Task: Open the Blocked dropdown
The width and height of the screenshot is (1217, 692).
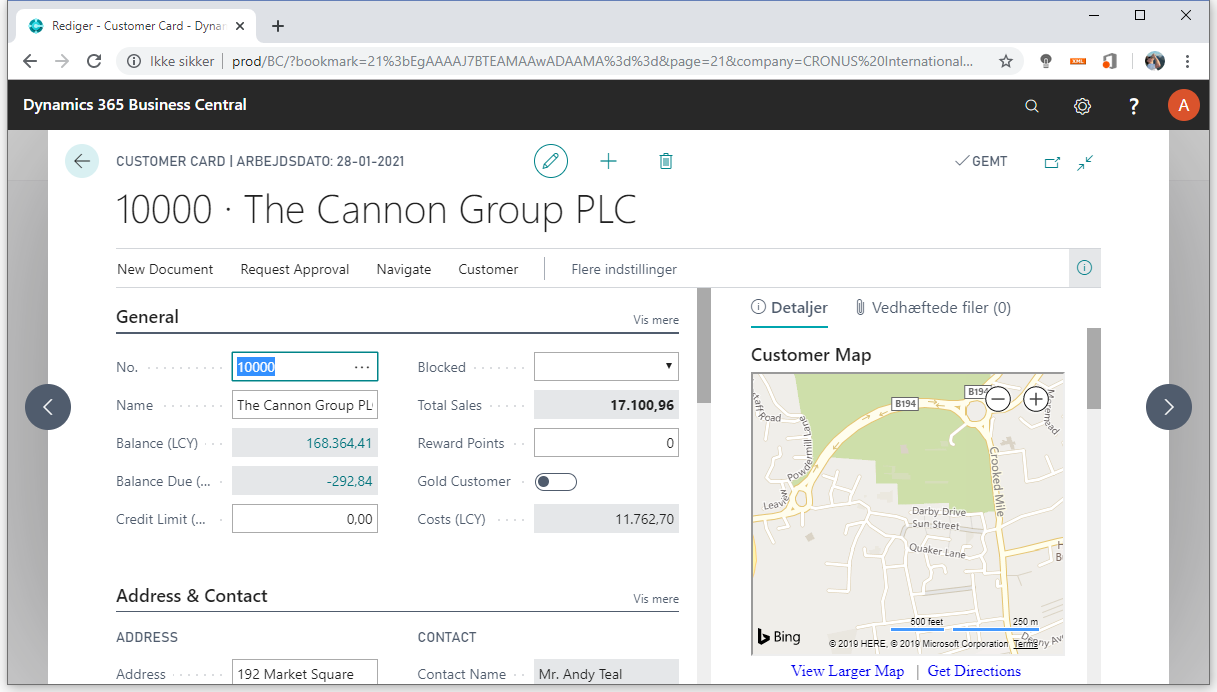Action: tap(606, 367)
